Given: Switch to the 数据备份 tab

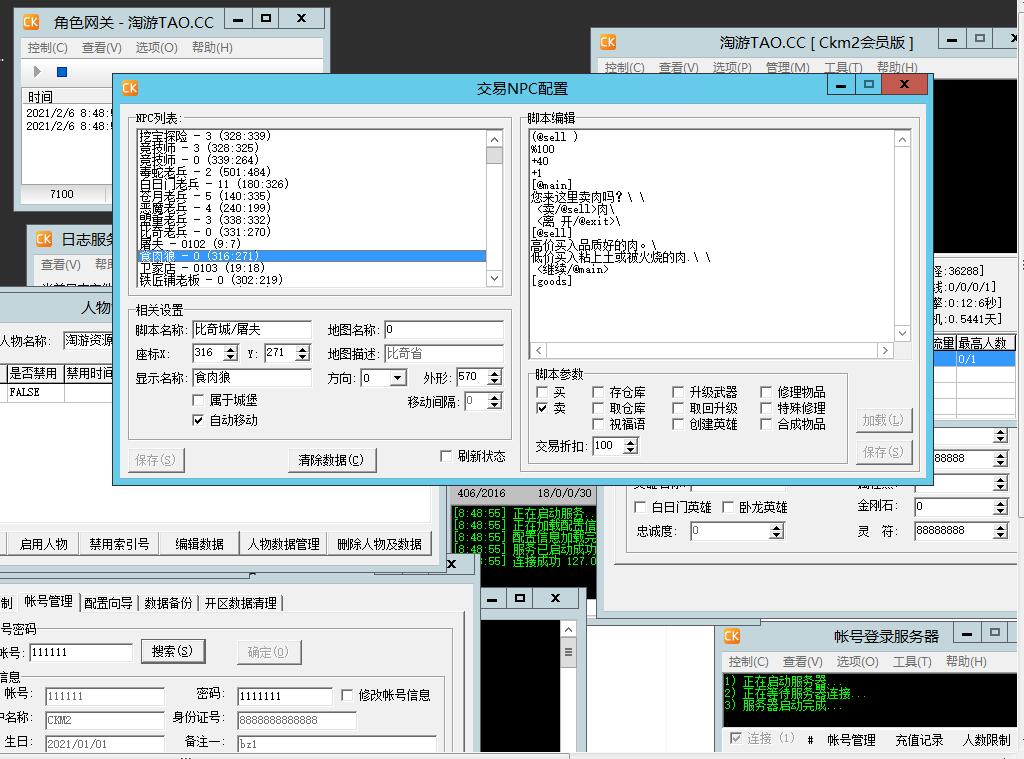Looking at the screenshot, I should [x=168, y=603].
